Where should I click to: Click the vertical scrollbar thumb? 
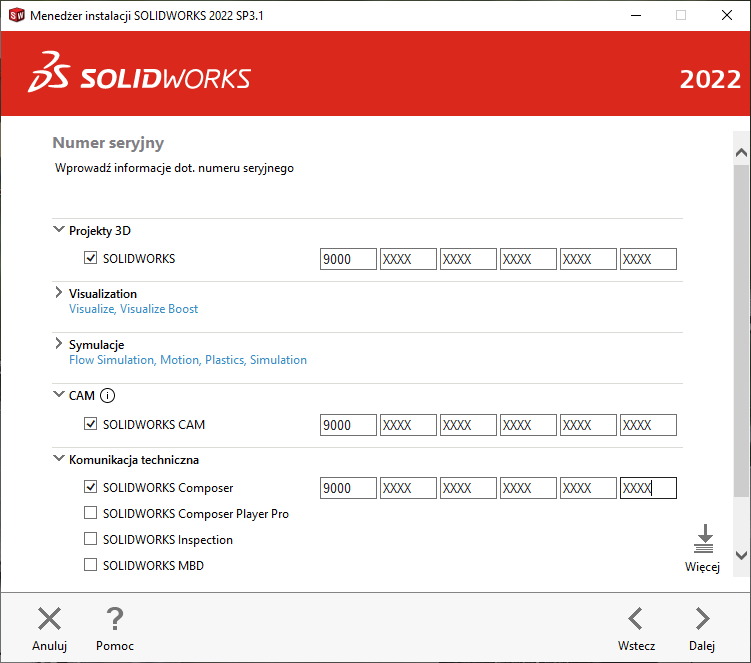pyautogui.click(x=741, y=331)
